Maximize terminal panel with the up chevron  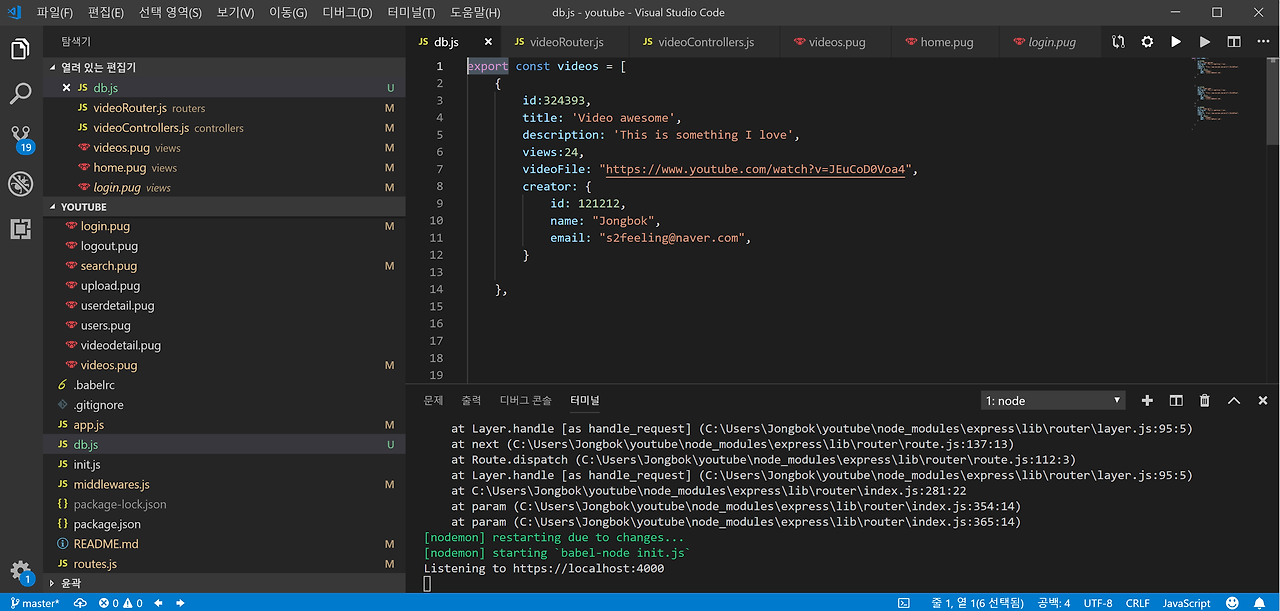tap(1234, 400)
